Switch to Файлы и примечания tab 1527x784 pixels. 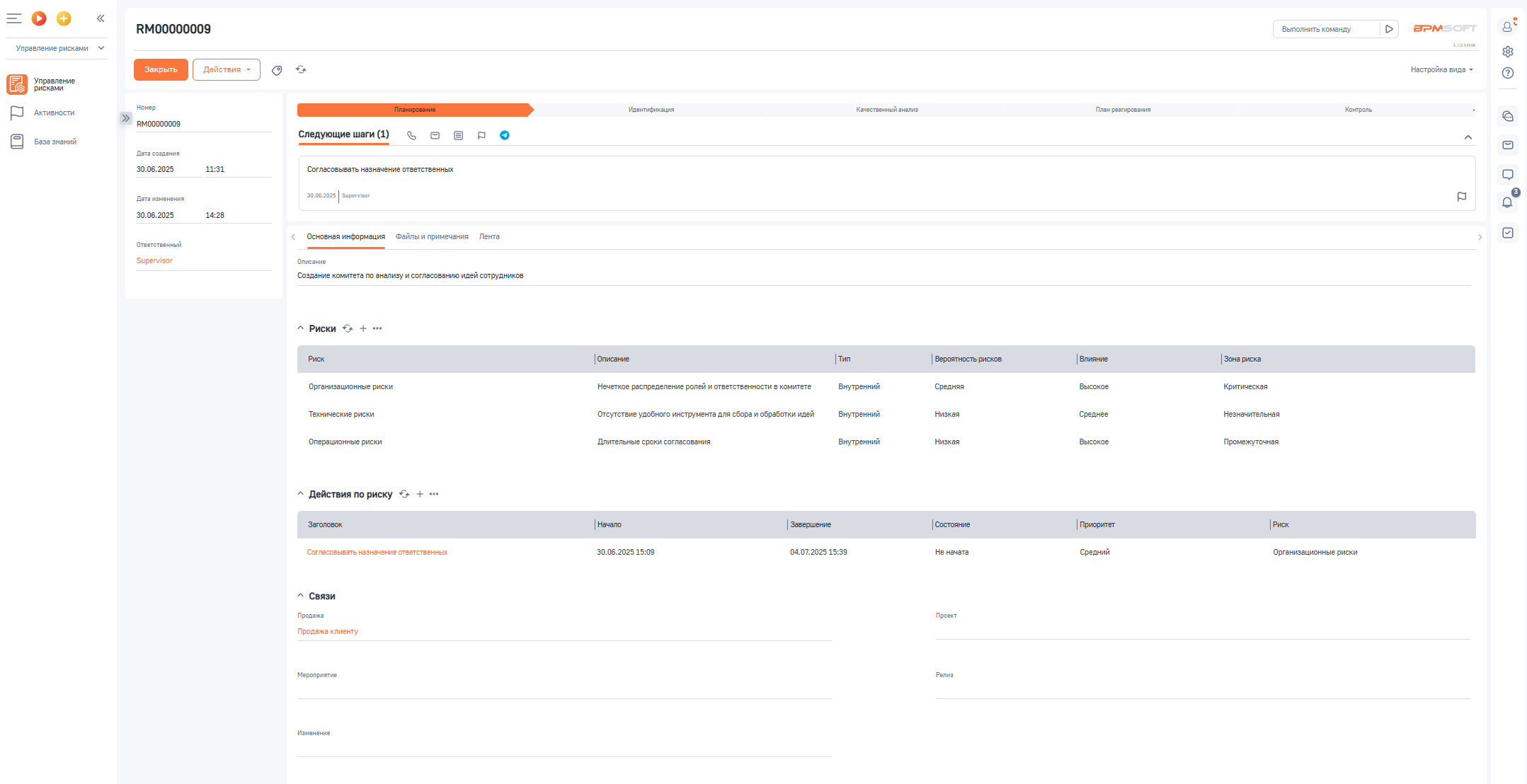[x=432, y=237]
